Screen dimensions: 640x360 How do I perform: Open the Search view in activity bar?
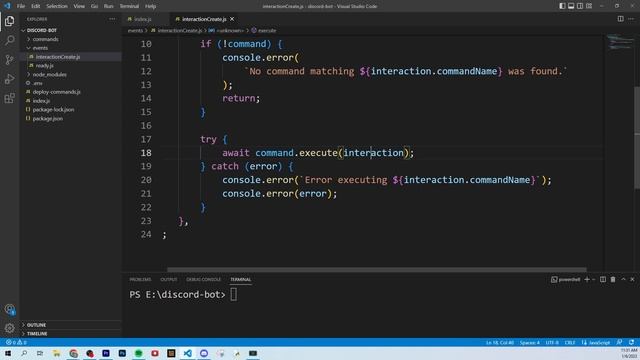click(9, 40)
